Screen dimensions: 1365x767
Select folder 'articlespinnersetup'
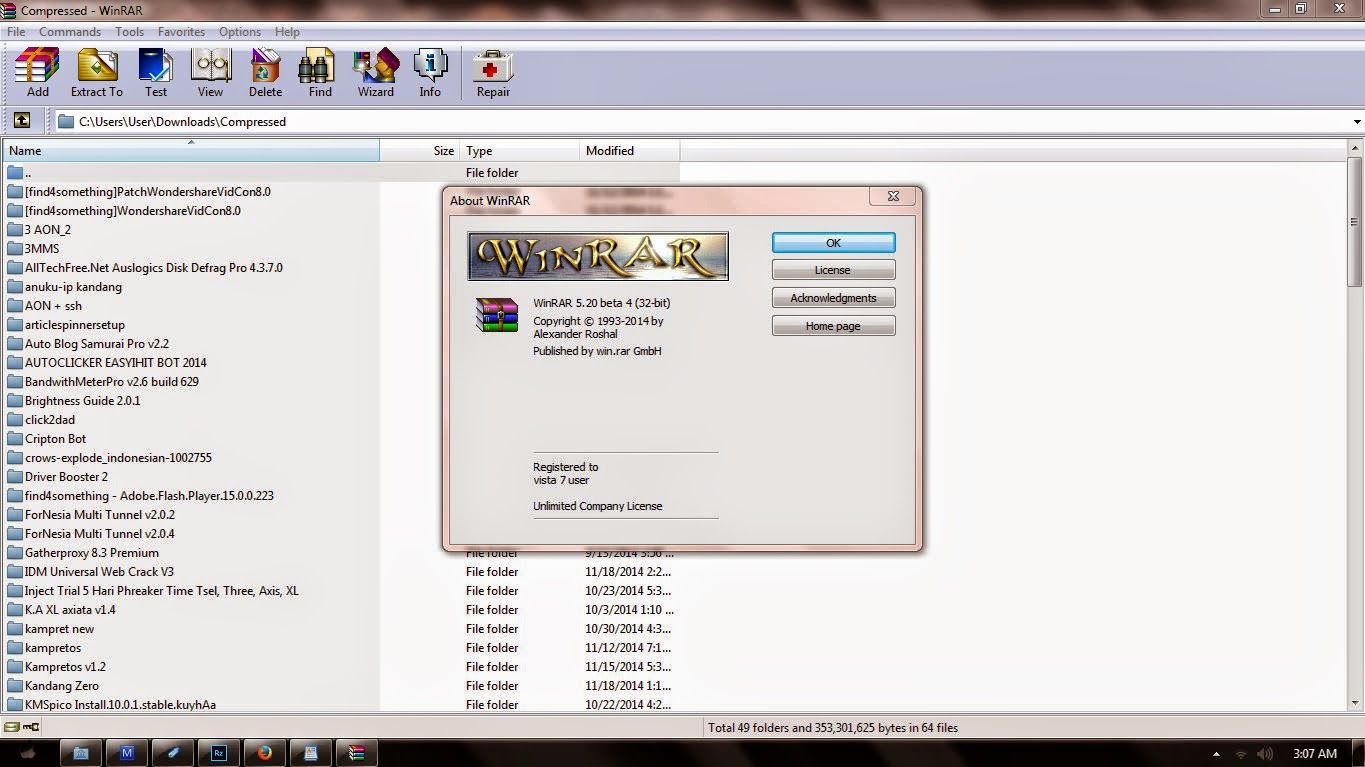coord(75,325)
